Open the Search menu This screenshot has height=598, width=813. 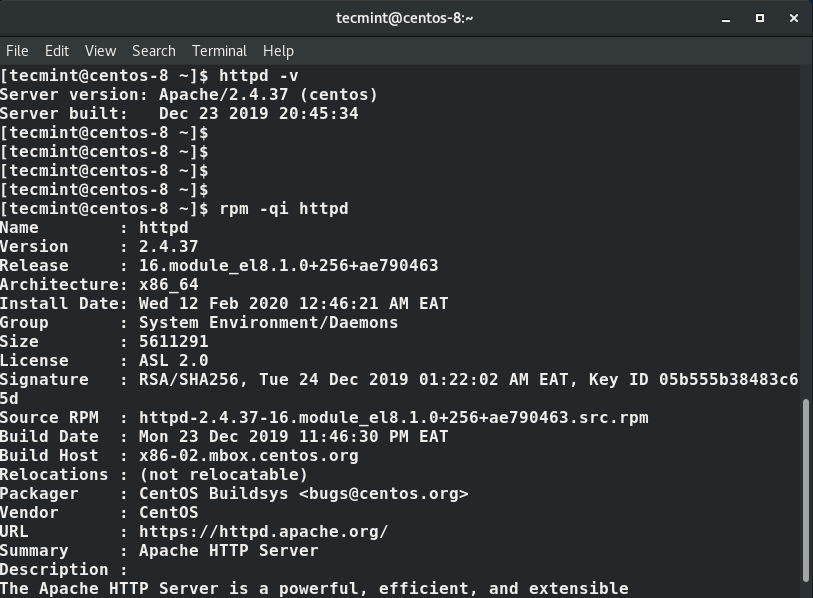(154, 51)
